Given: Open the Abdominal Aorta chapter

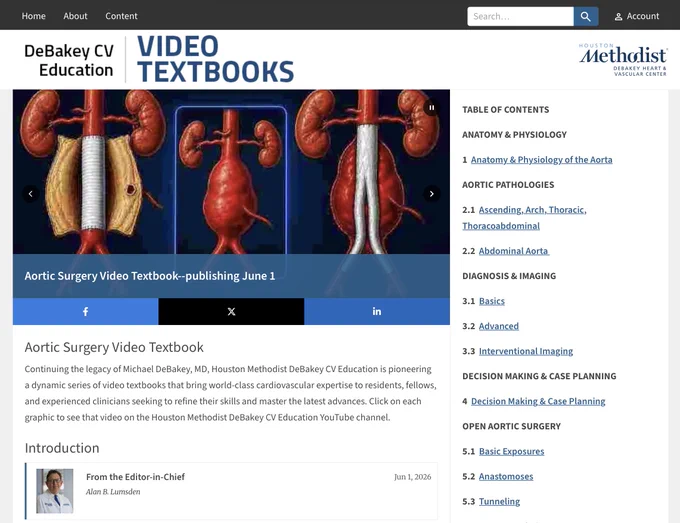Looking at the screenshot, I should pos(514,251).
